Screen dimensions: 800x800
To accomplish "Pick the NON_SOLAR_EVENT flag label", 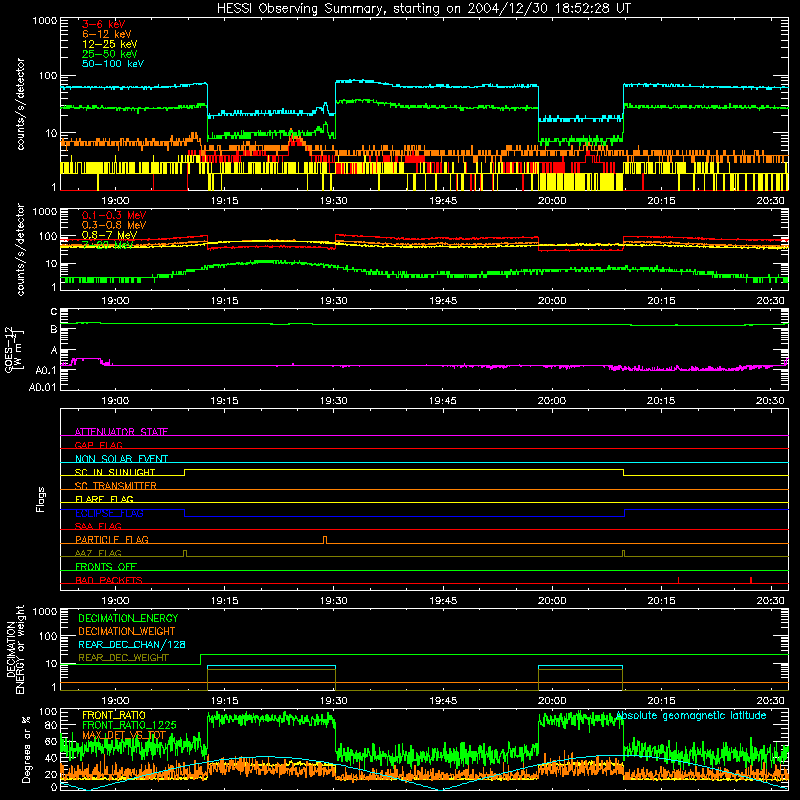I will (x=121, y=459).
